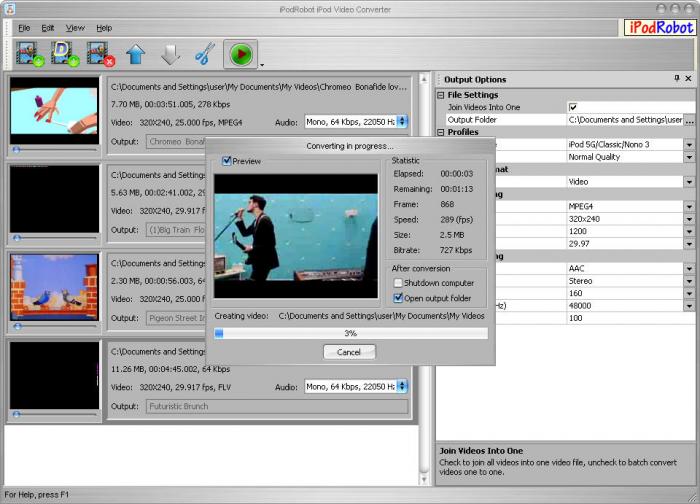
Task: Open the 1200 video bitrate dropdown
Action: pyautogui.click(x=689, y=231)
